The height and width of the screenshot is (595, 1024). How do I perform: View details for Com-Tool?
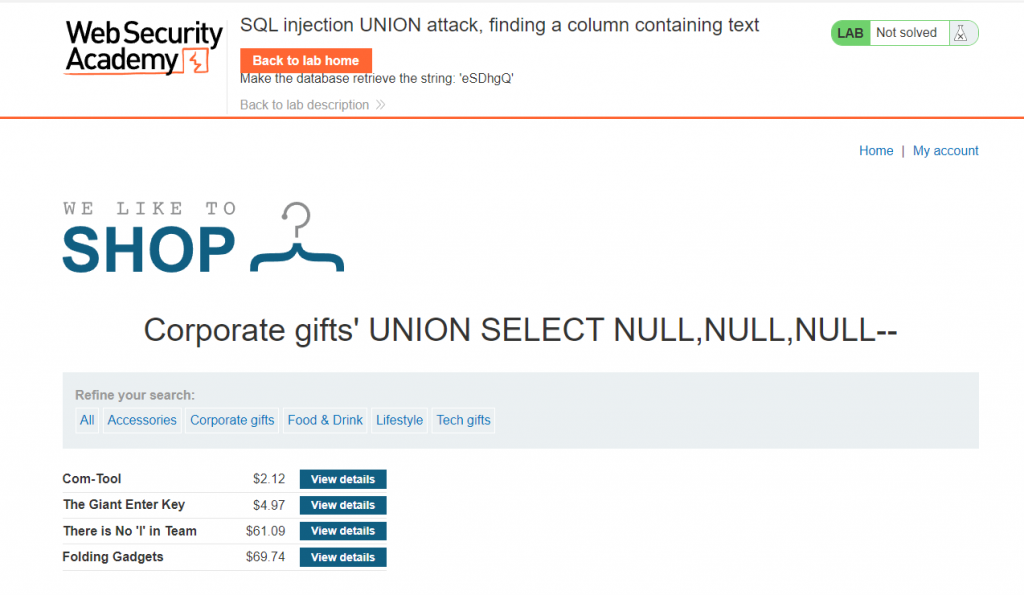pos(342,479)
